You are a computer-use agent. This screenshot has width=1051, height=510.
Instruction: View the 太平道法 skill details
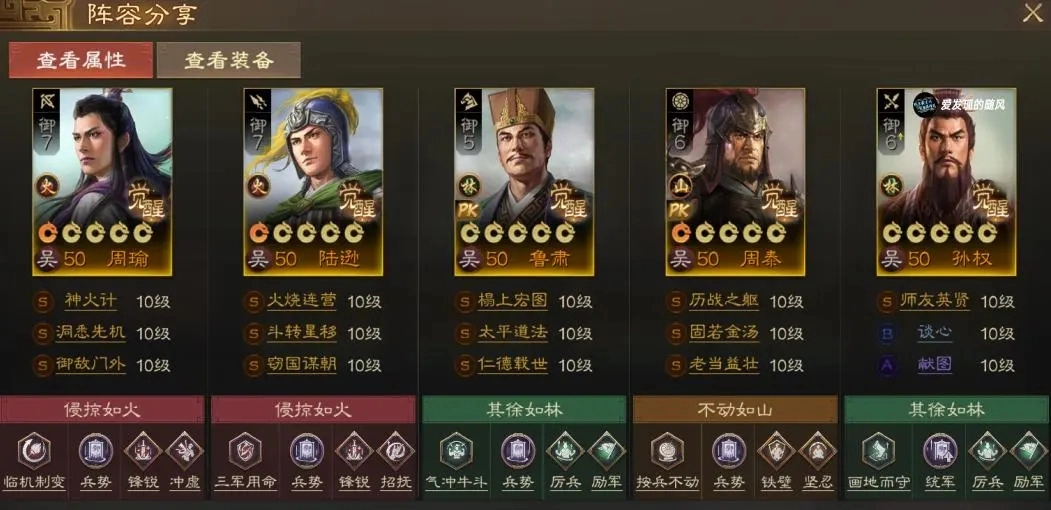coord(512,333)
